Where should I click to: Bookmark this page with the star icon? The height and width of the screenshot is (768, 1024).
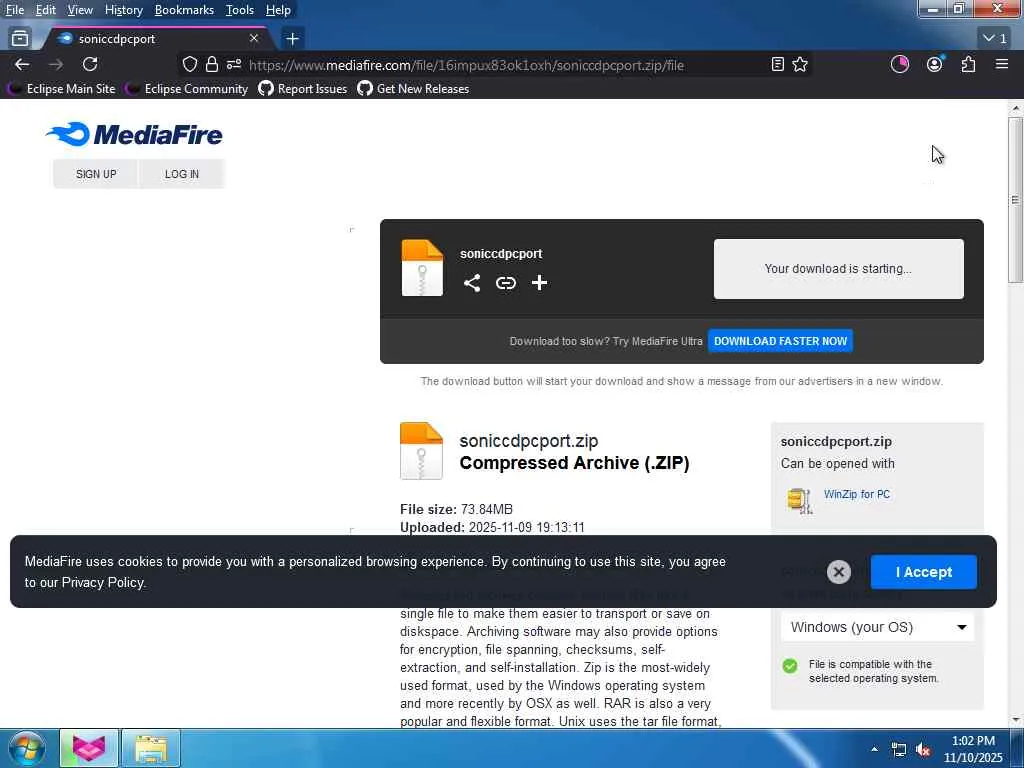[x=800, y=64]
